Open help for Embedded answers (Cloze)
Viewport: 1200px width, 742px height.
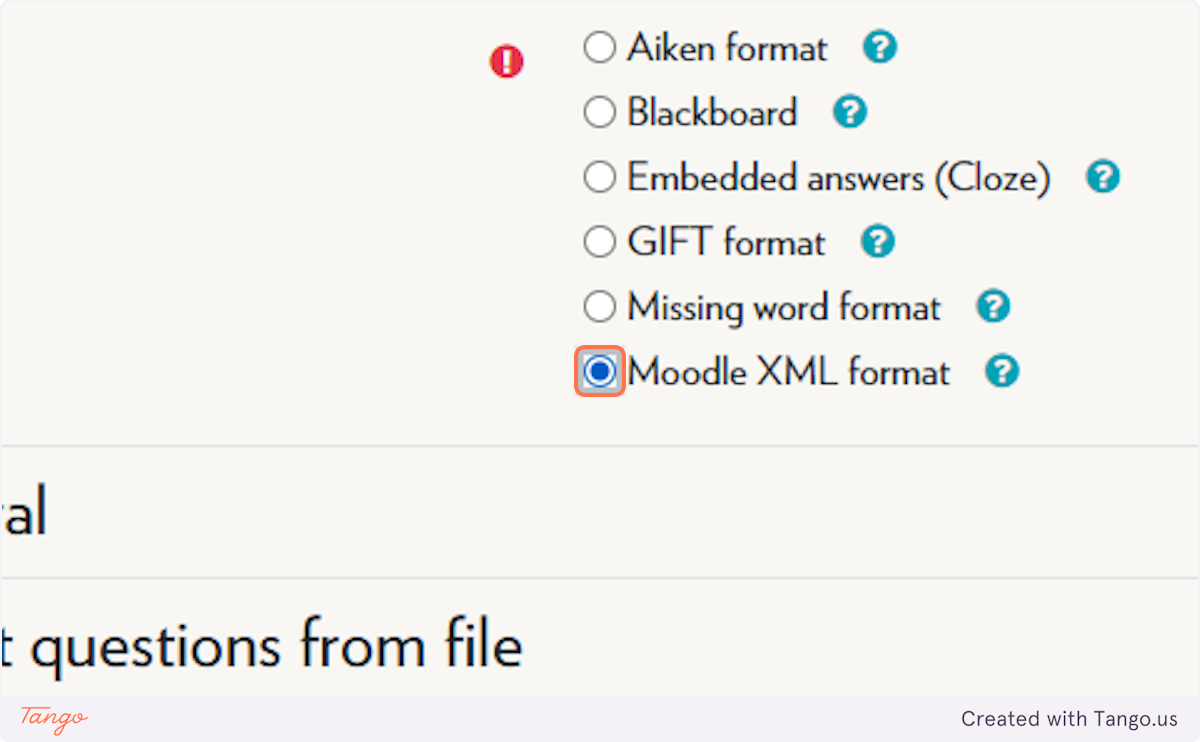[1102, 177]
